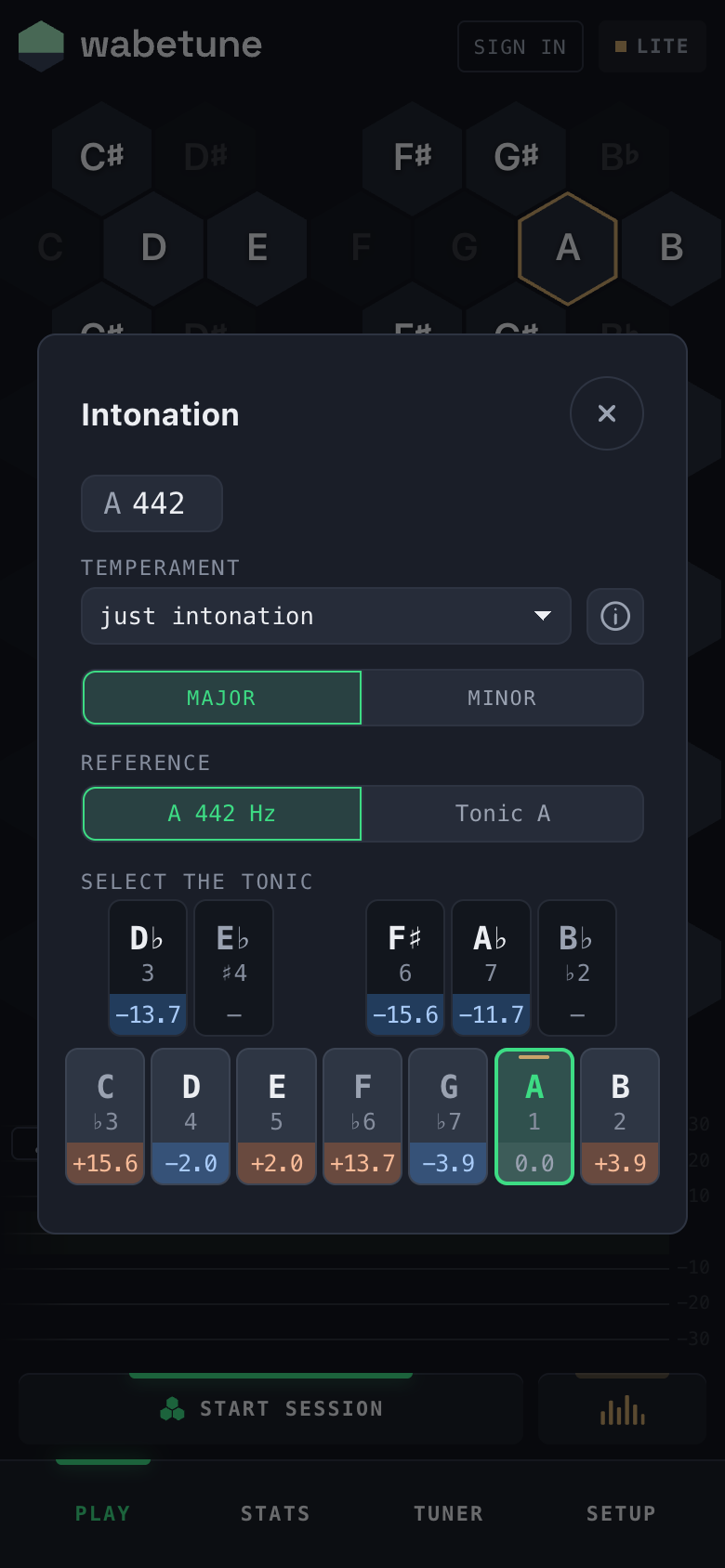Set reference to Tonic A
Viewport: 725px width, 1568px height.
502,814
